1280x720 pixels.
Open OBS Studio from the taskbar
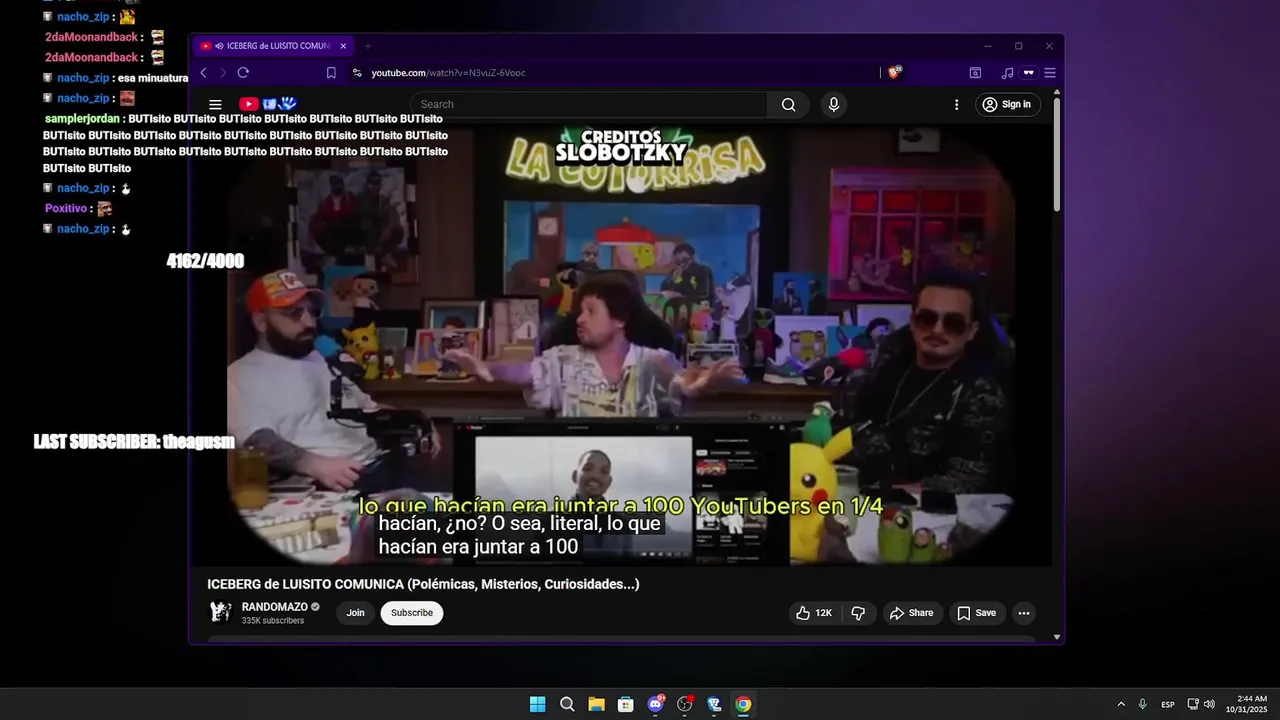click(x=684, y=704)
